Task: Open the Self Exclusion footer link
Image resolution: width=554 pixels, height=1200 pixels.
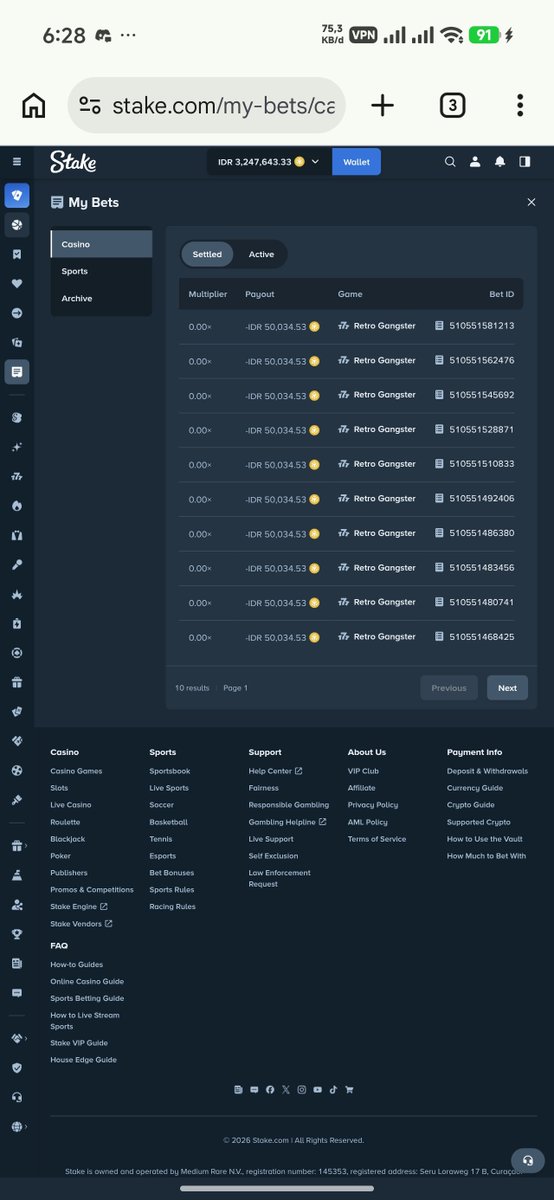Action: click(273, 856)
